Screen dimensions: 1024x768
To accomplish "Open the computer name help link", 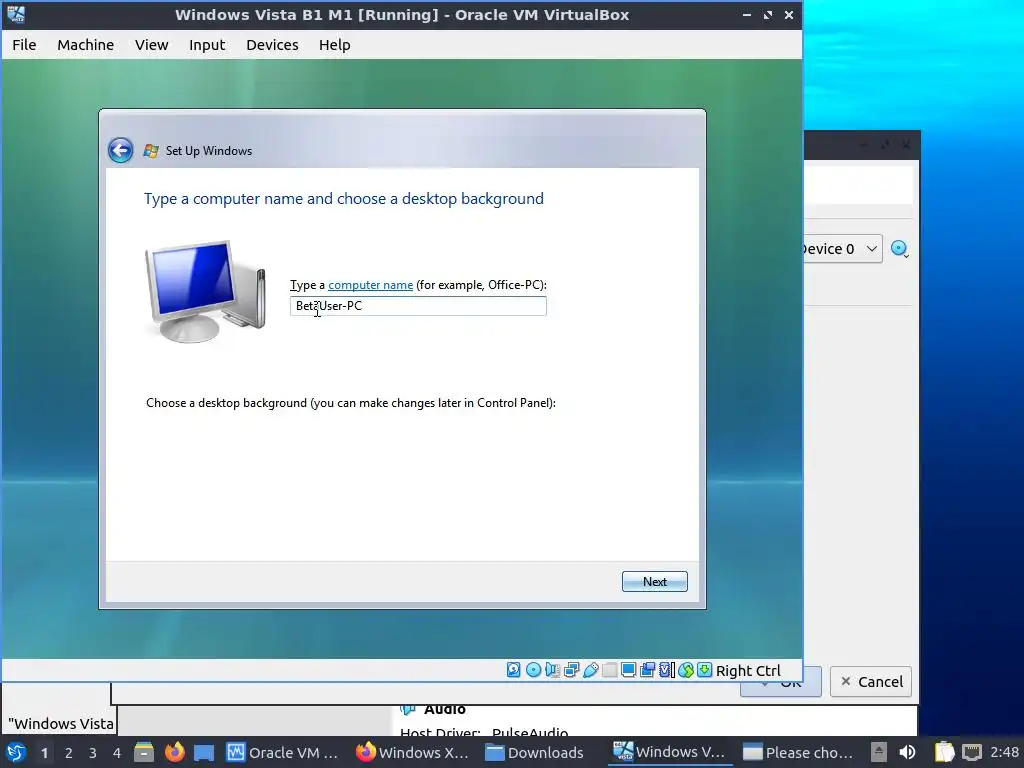I will point(370,285).
